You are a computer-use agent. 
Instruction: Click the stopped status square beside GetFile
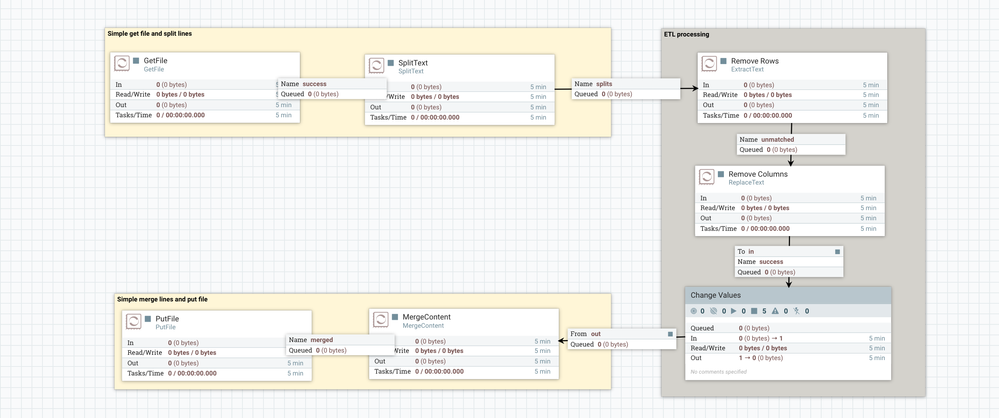[x=136, y=61]
